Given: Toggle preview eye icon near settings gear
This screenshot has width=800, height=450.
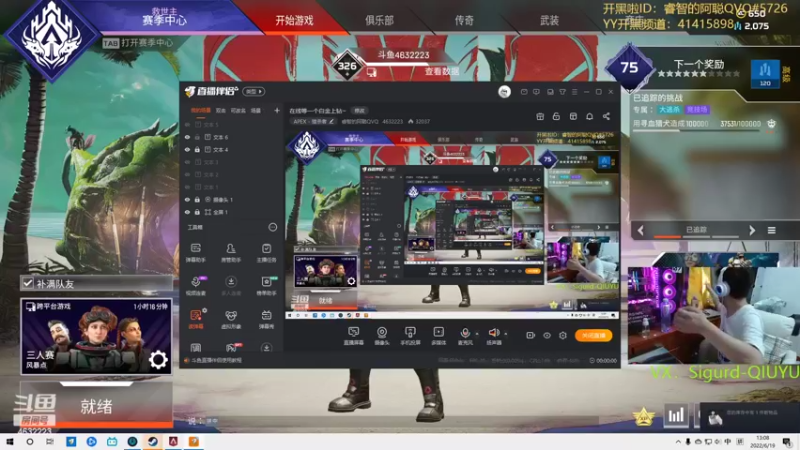Looking at the screenshot, I should (547, 335).
